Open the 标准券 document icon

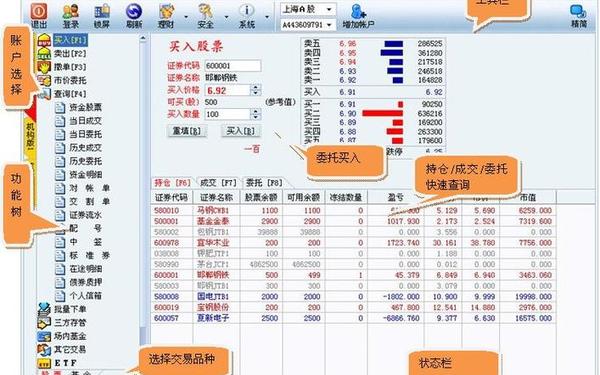(x=60, y=255)
